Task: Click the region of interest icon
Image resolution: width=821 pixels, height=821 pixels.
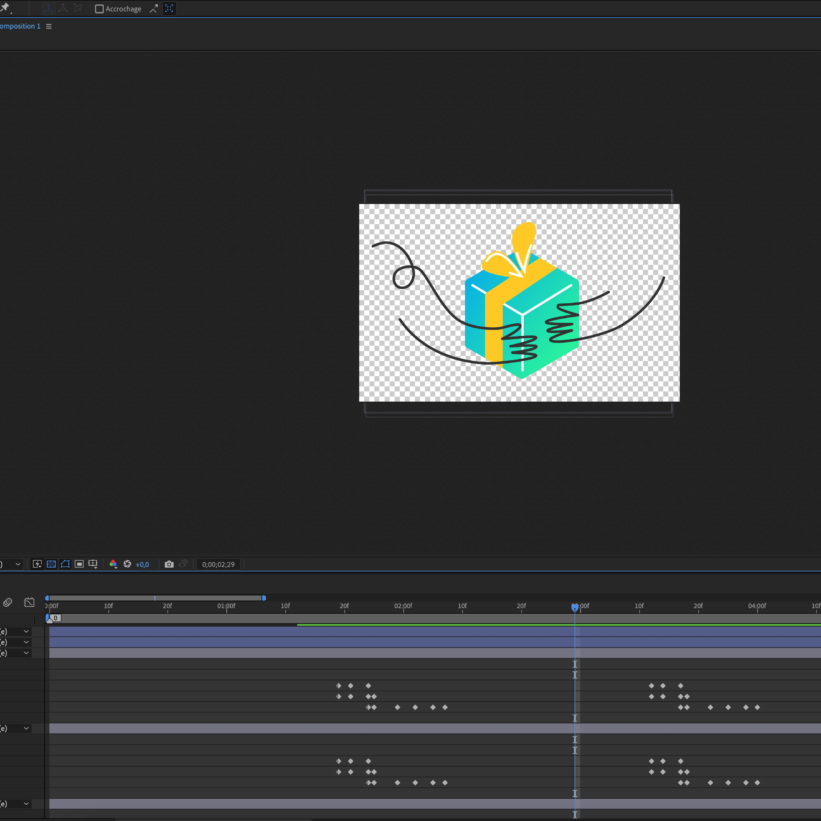Action: click(x=79, y=564)
